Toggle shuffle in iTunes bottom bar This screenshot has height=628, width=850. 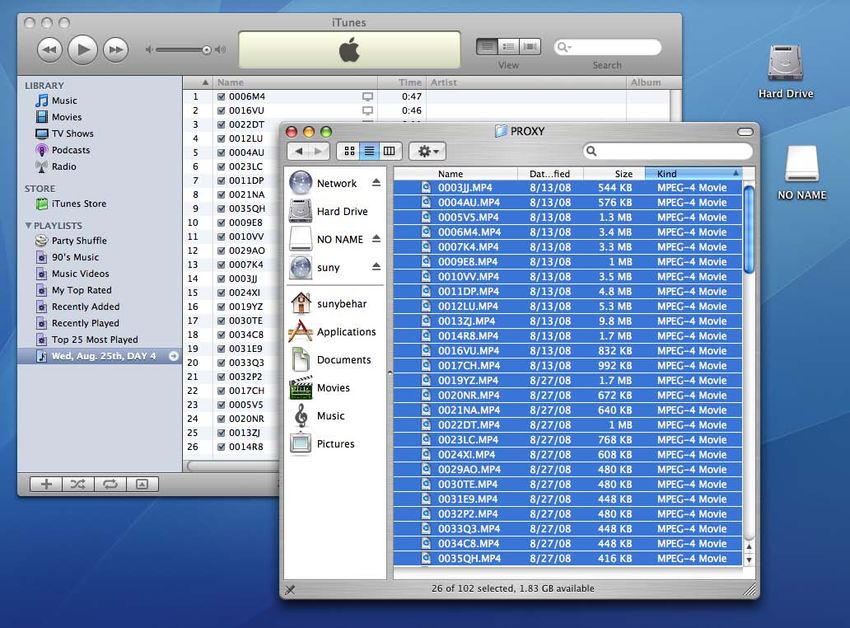coord(78,484)
